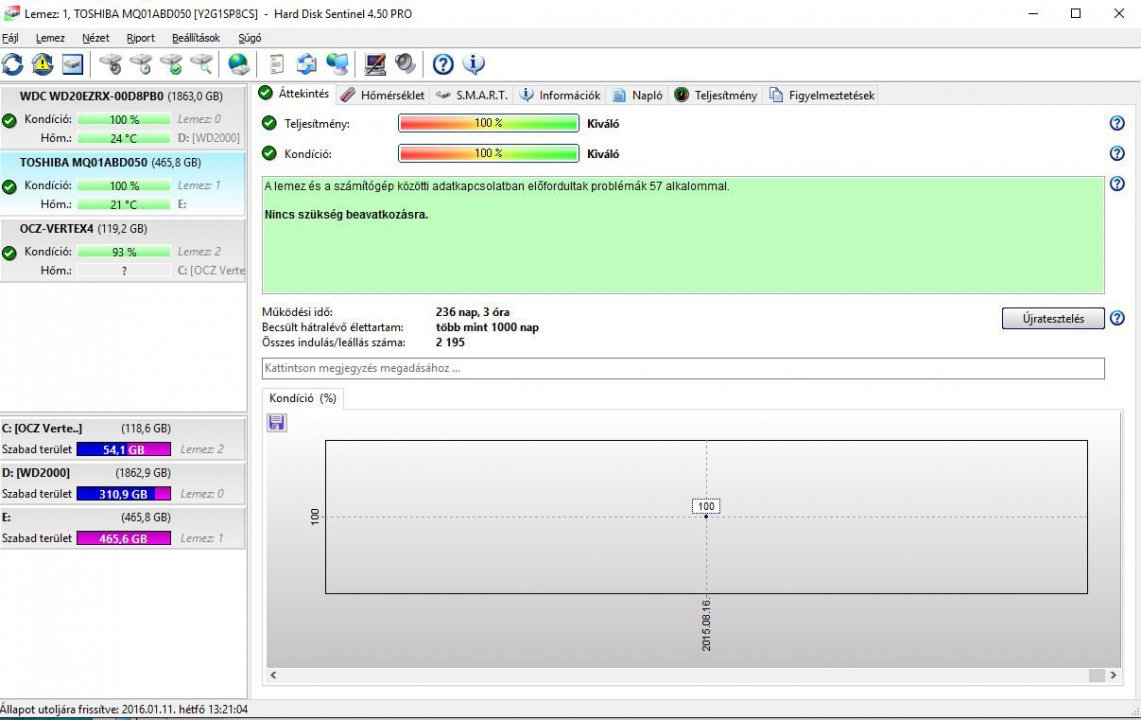Click the 2015.08.16 date label on graph
Image resolution: width=1141 pixels, height=720 pixels.
[706, 626]
